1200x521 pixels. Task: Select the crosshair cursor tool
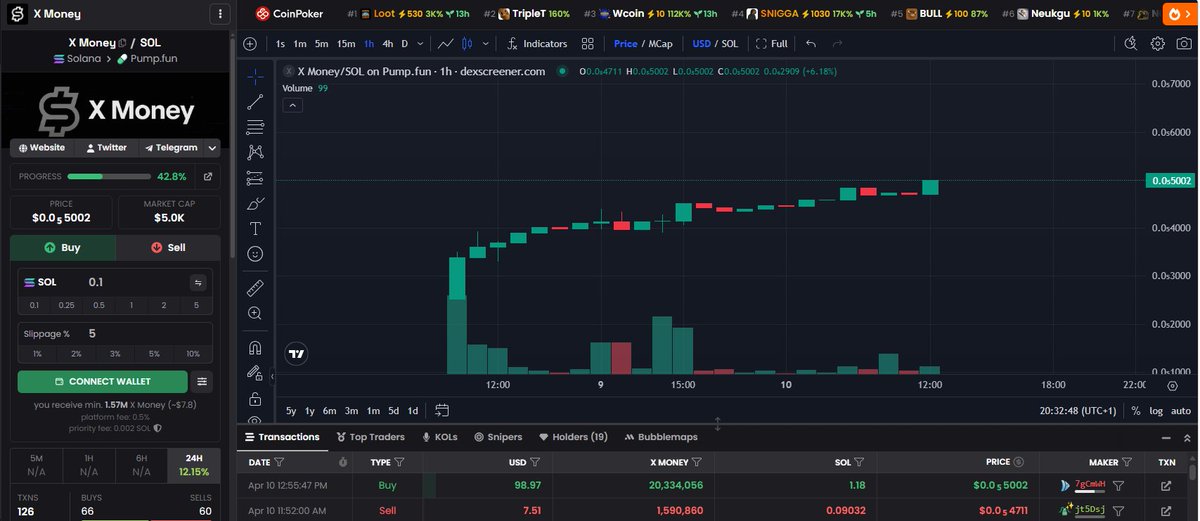255,76
